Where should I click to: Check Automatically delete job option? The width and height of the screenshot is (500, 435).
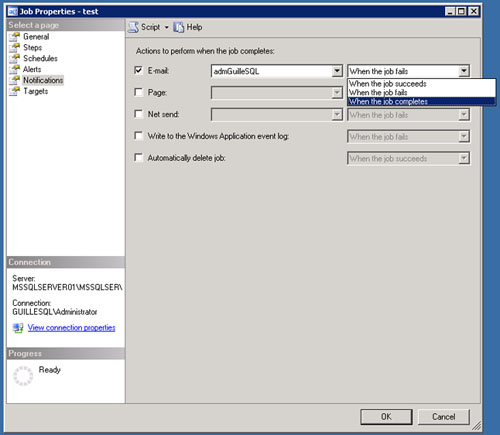(138, 157)
